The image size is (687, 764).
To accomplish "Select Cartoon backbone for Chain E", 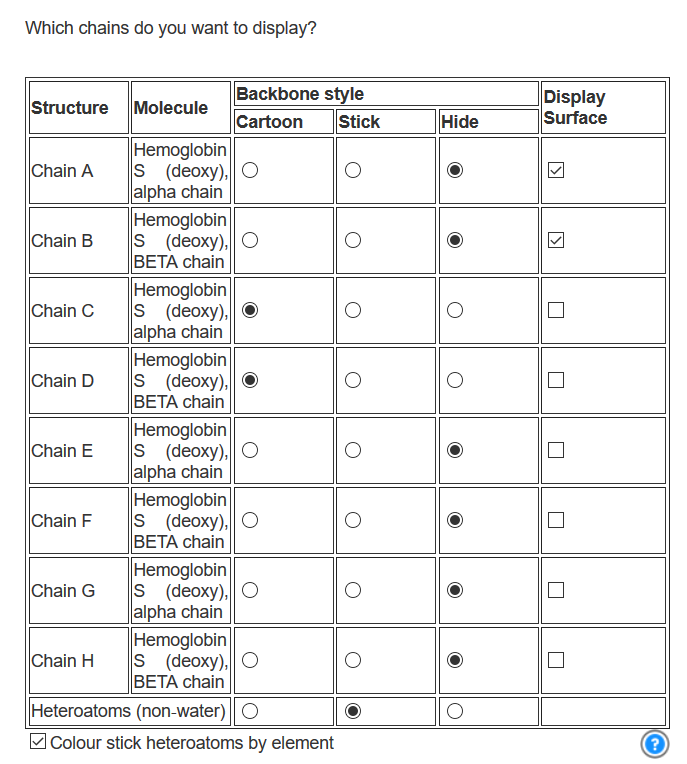I will point(250,450).
